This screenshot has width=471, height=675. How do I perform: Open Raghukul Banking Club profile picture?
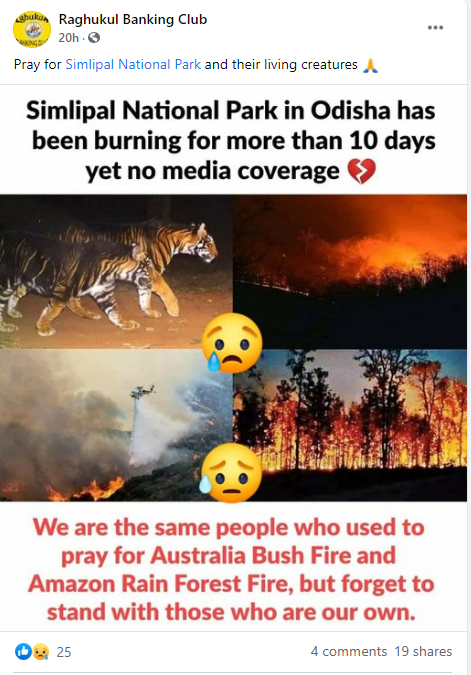(x=32, y=29)
